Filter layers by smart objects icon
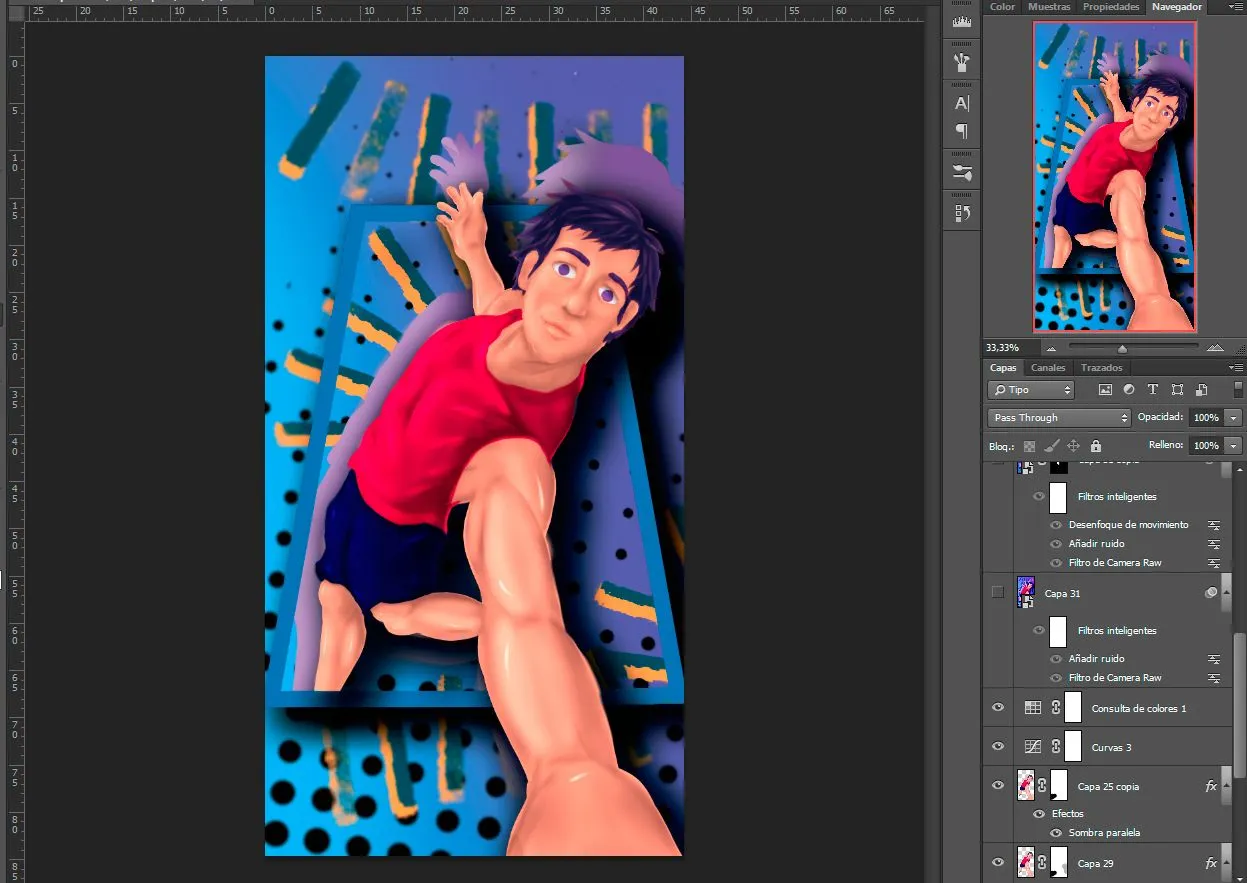The width and height of the screenshot is (1247, 883). [x=1201, y=390]
